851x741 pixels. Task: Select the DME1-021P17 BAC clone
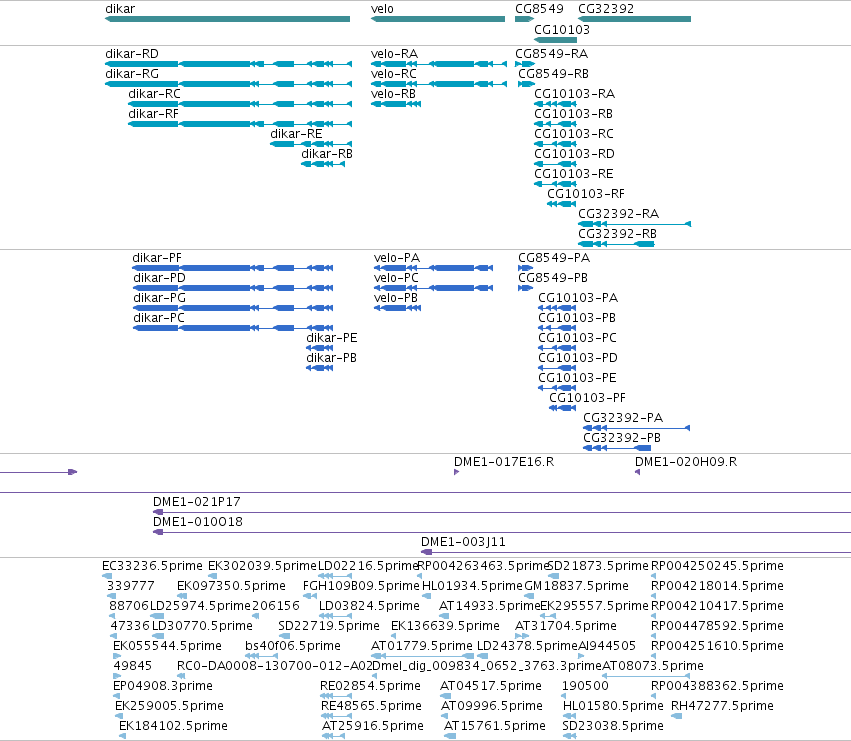tap(502, 512)
